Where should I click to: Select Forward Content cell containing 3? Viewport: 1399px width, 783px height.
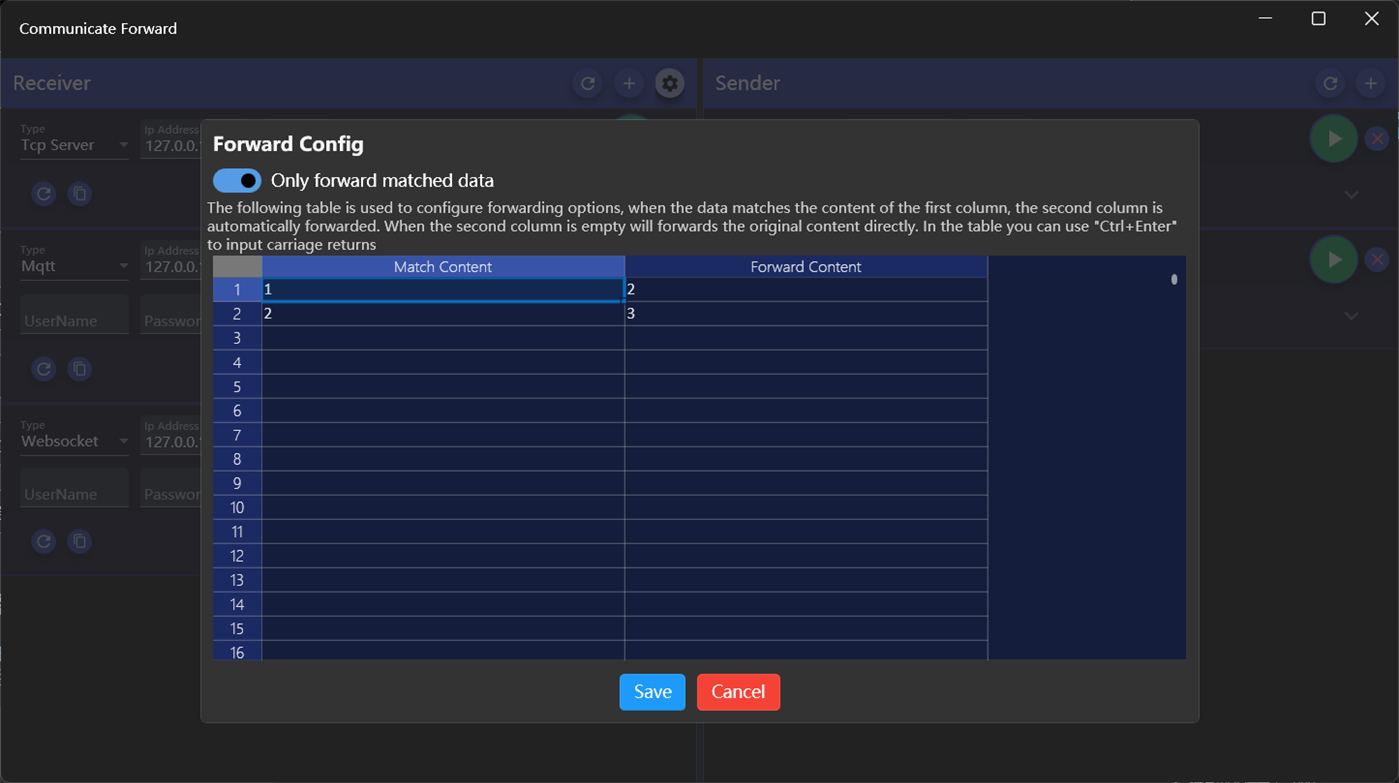(x=806, y=313)
